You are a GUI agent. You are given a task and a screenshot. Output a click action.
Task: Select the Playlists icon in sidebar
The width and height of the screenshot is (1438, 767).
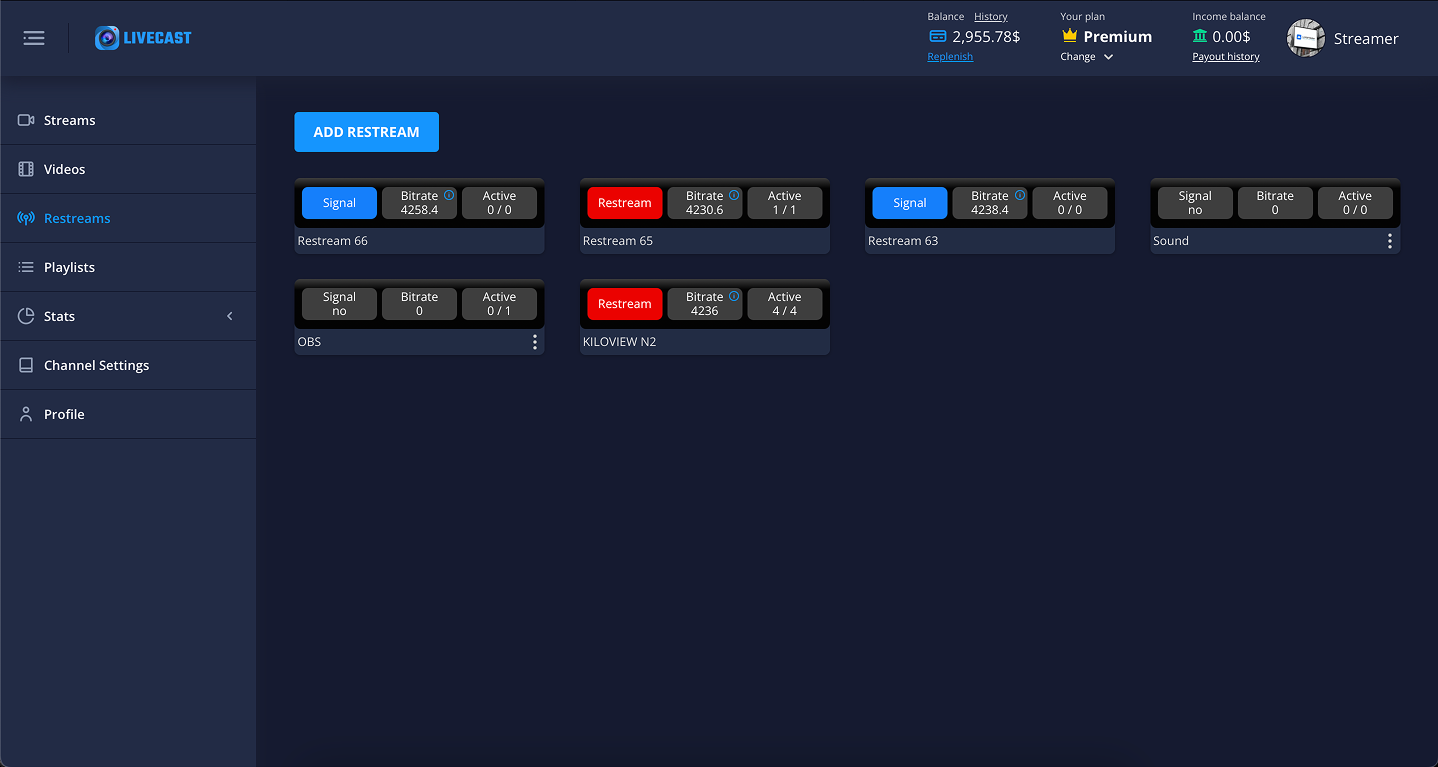click(x=25, y=267)
